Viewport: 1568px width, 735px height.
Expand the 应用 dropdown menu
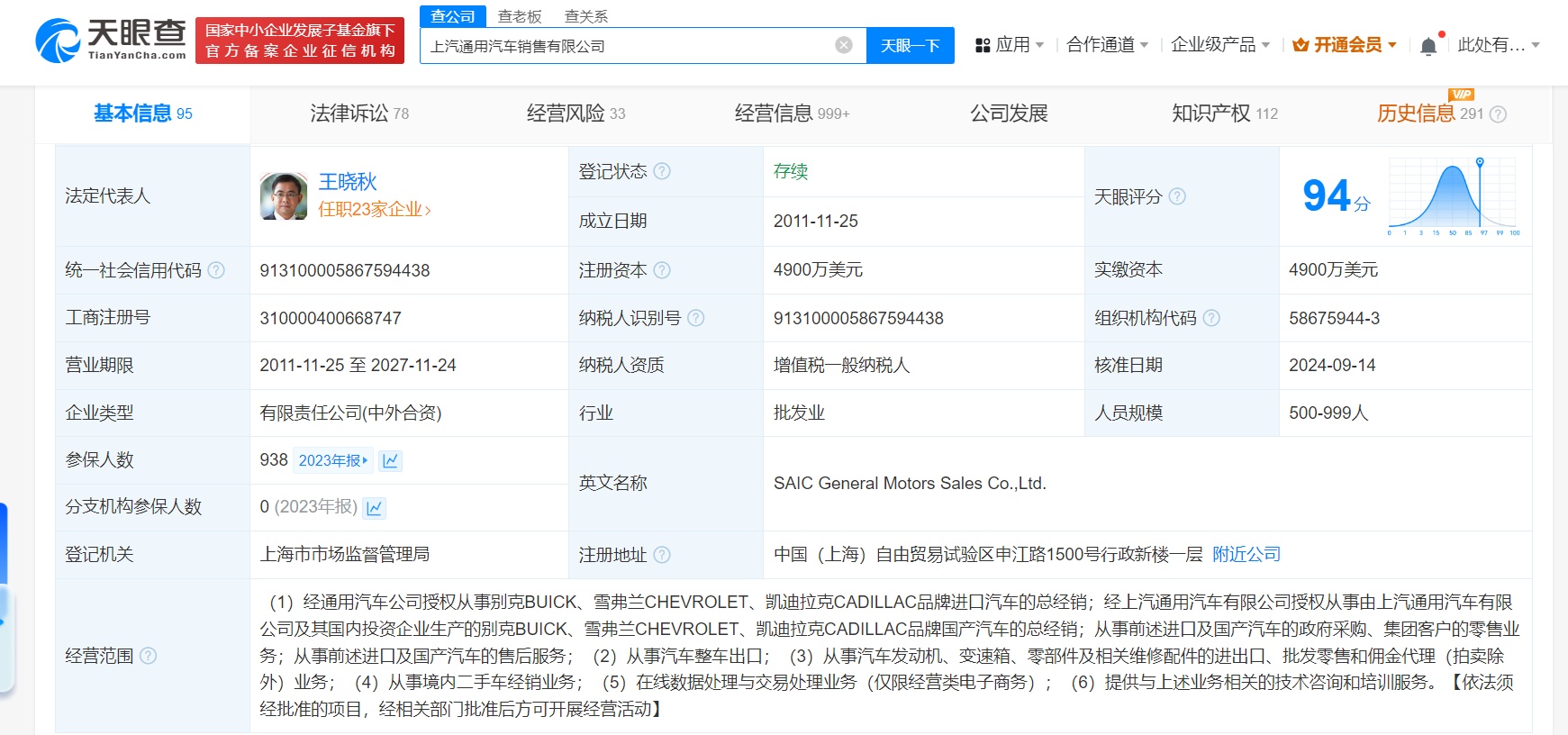[x=1010, y=45]
